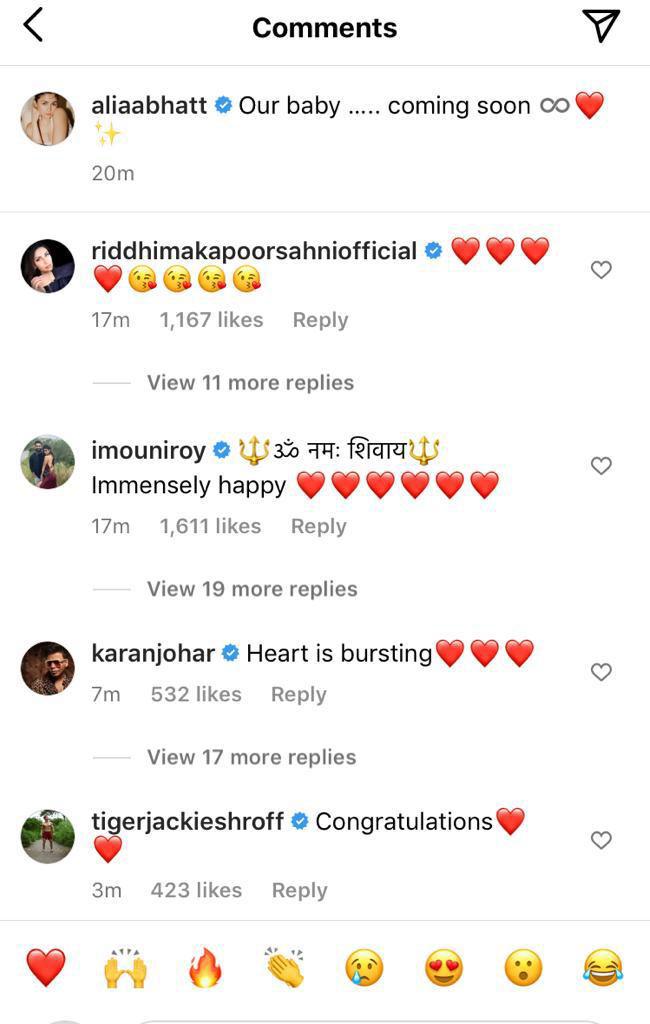Choose the laughing tears quick emoji

602,967
